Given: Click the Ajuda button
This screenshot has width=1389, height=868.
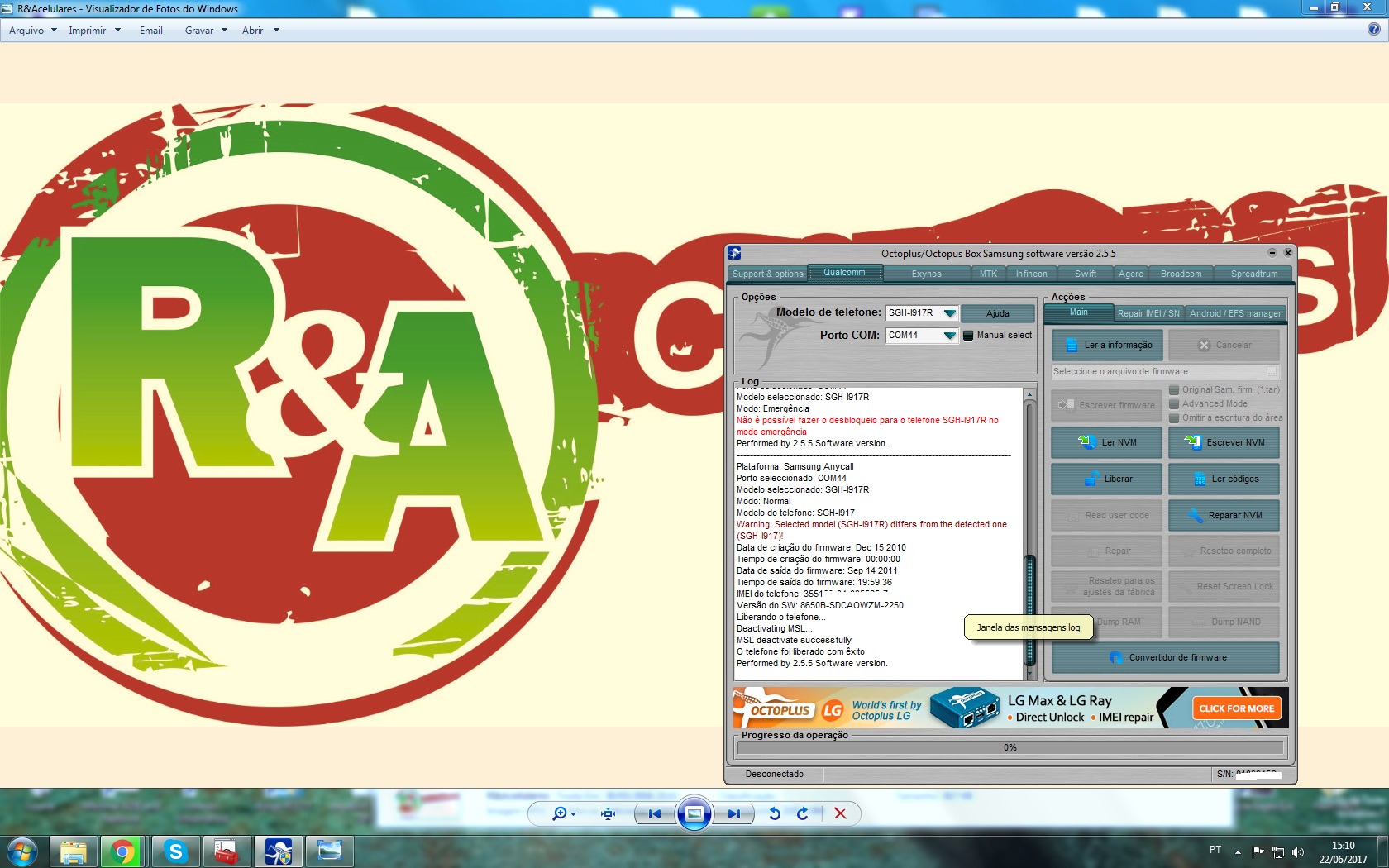Looking at the screenshot, I should coord(997,313).
